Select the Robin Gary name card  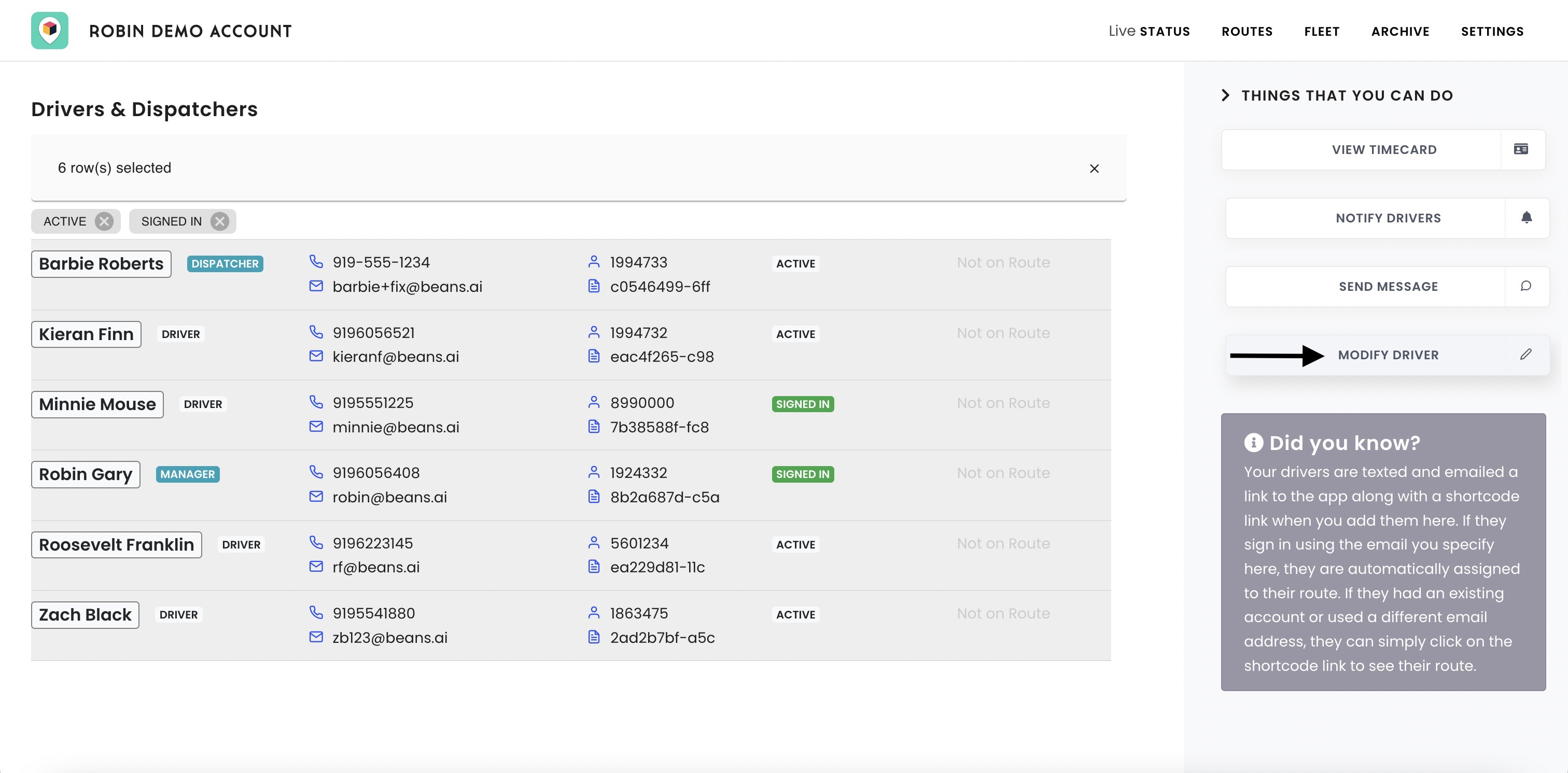pos(85,474)
